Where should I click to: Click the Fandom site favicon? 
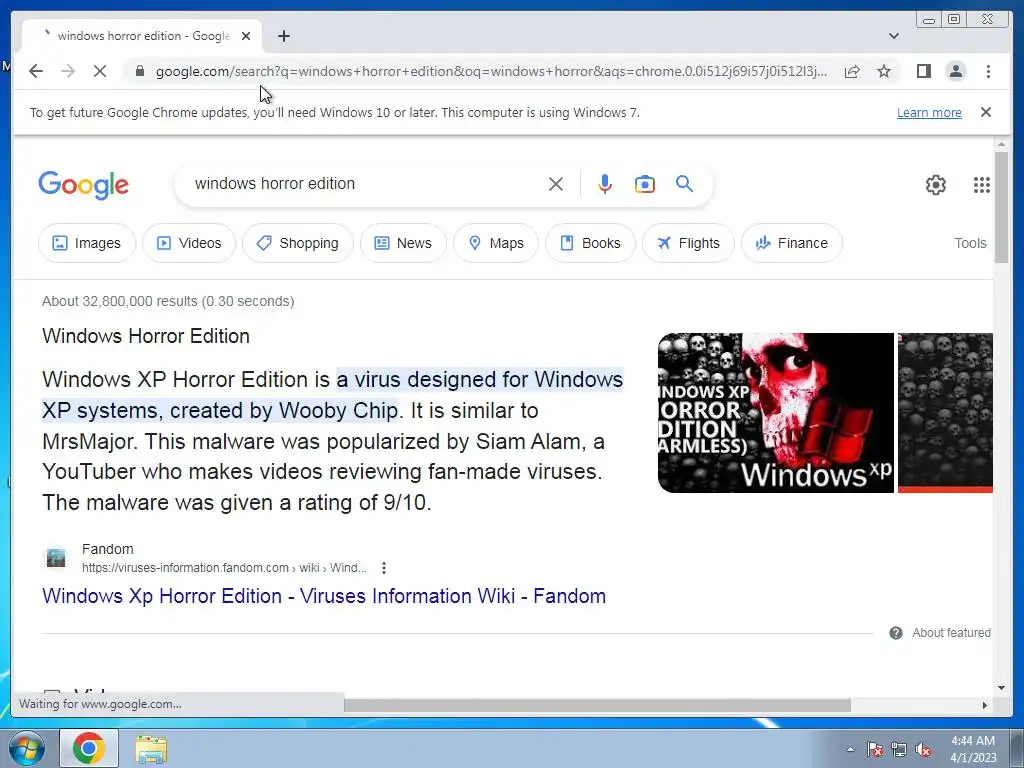tap(56, 558)
